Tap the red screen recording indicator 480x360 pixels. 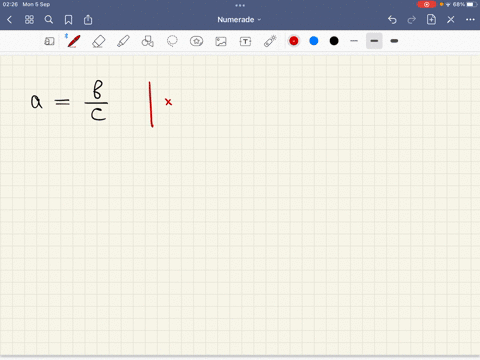pyautogui.click(x=426, y=4)
